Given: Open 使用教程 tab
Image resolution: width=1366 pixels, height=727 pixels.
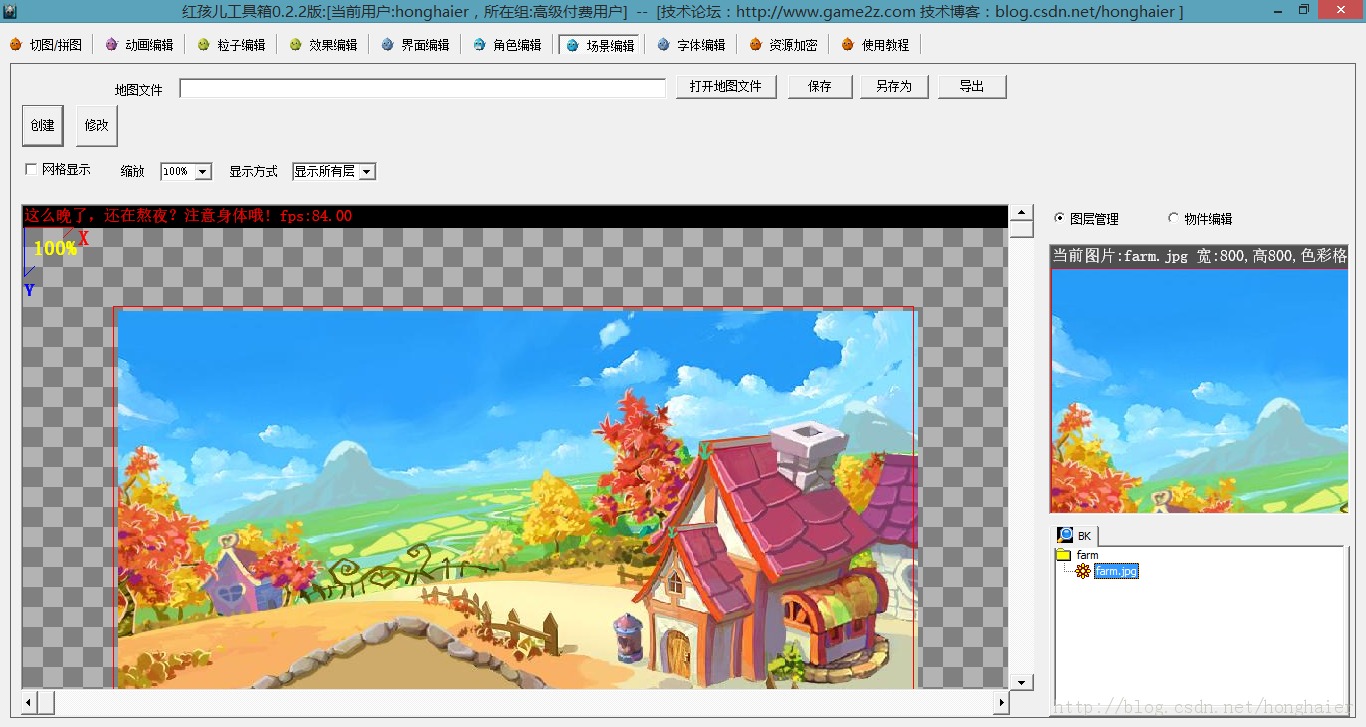Looking at the screenshot, I should click(x=876, y=45).
